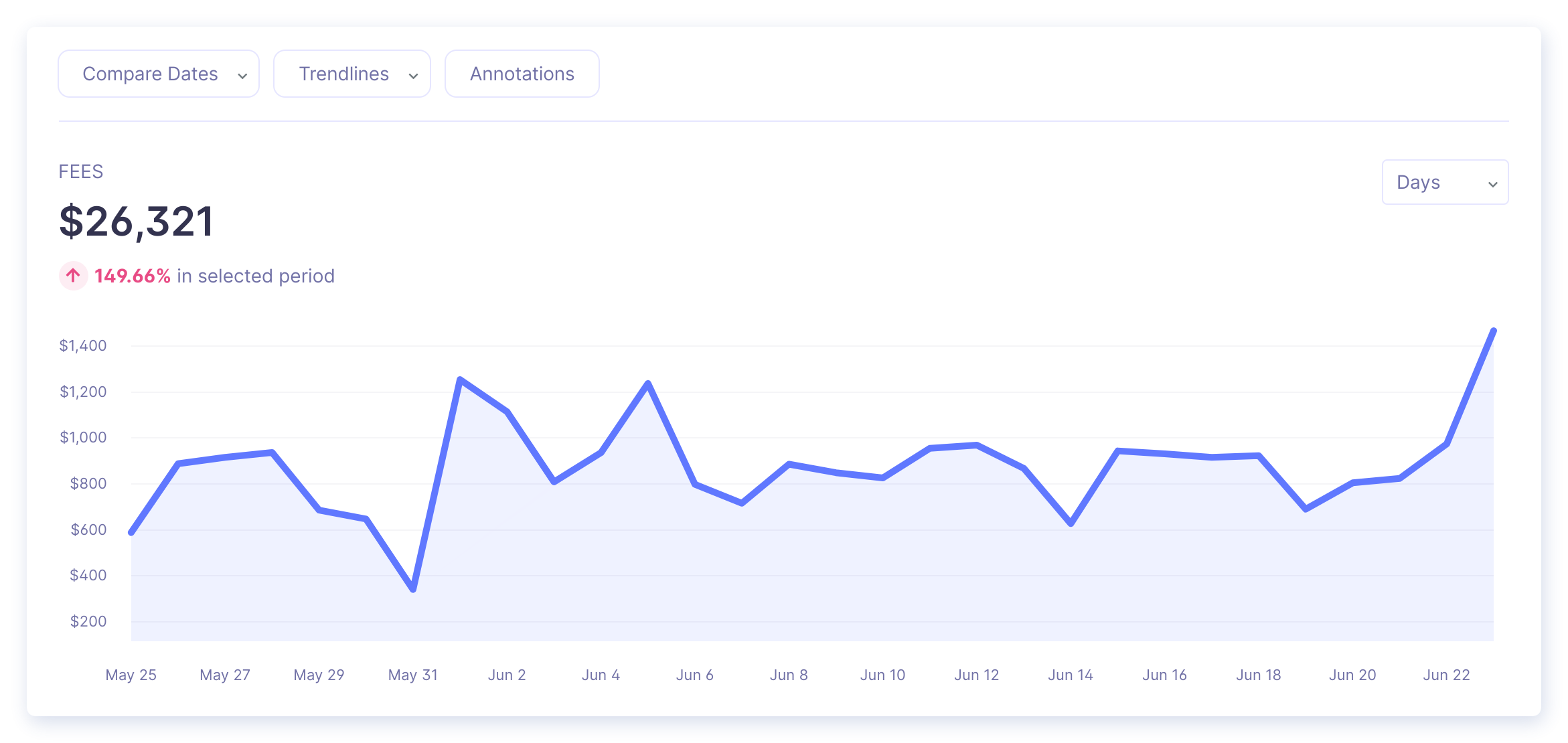Screen dimensions: 1568x743
Task: Click the pink upward arrow icon
Action: [x=74, y=276]
